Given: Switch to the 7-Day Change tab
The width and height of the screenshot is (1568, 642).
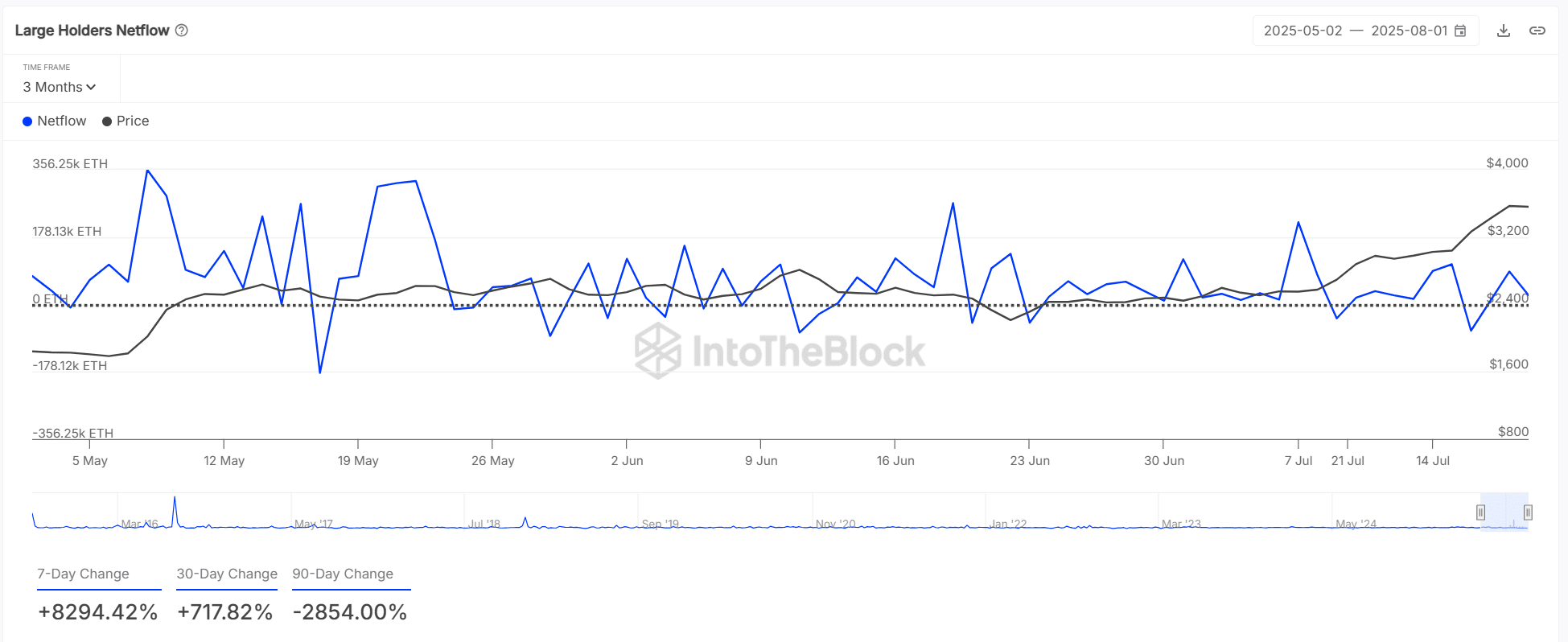Looking at the screenshot, I should click(83, 574).
